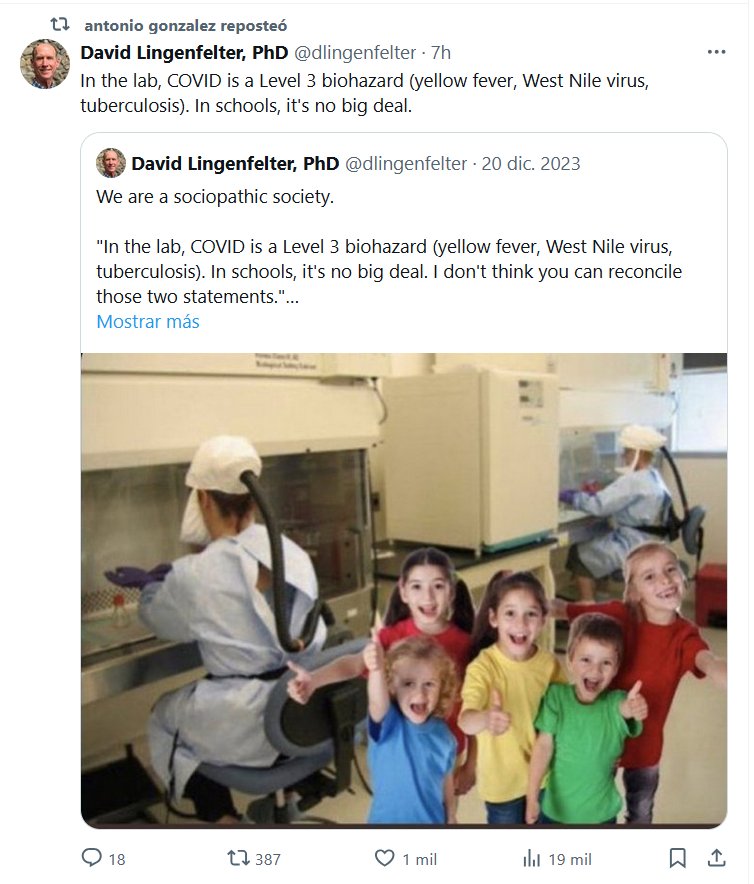This screenshot has height=884, width=754.
Task: Click the 18 replies count
Action: coord(117,859)
